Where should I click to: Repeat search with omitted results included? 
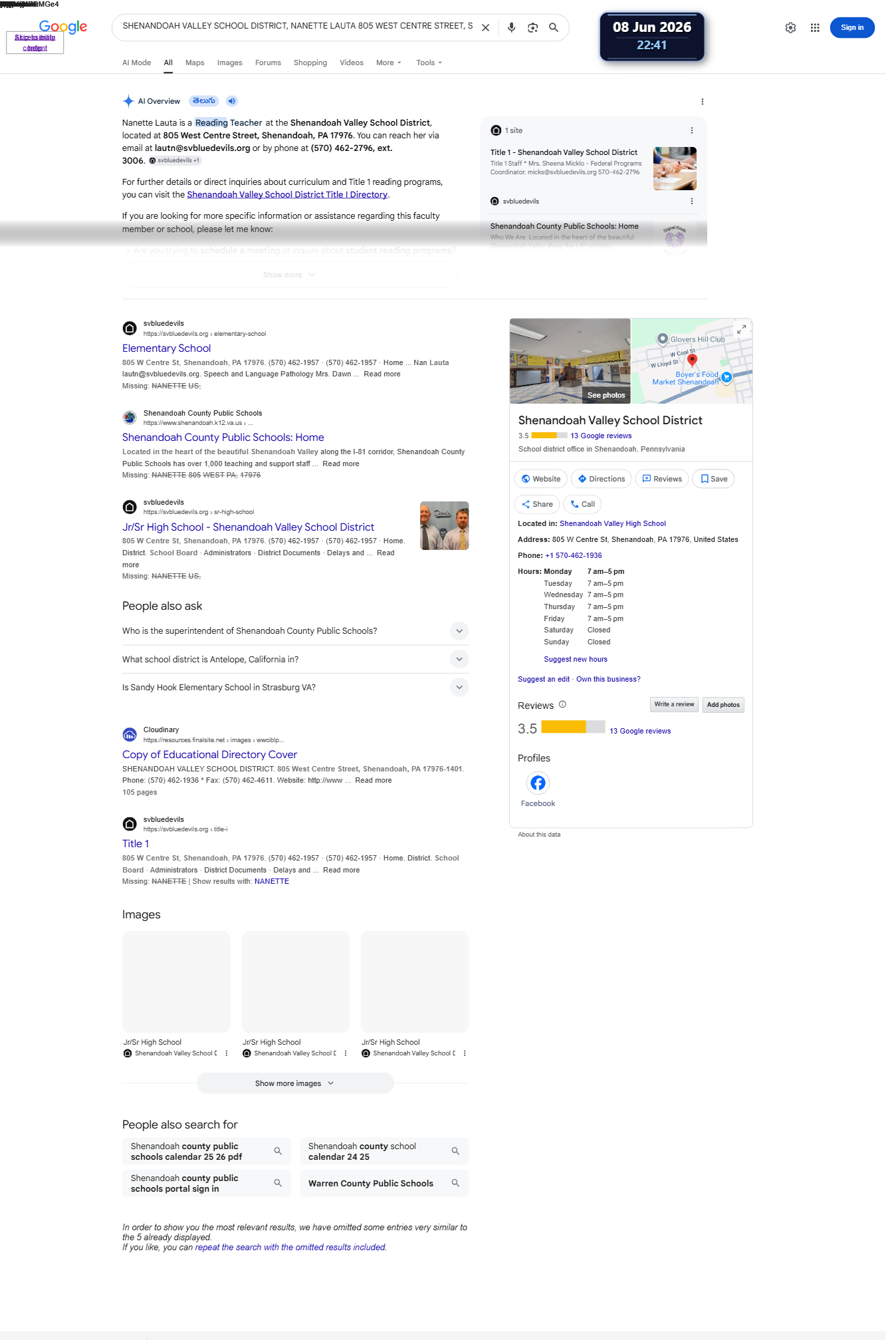click(x=290, y=1248)
